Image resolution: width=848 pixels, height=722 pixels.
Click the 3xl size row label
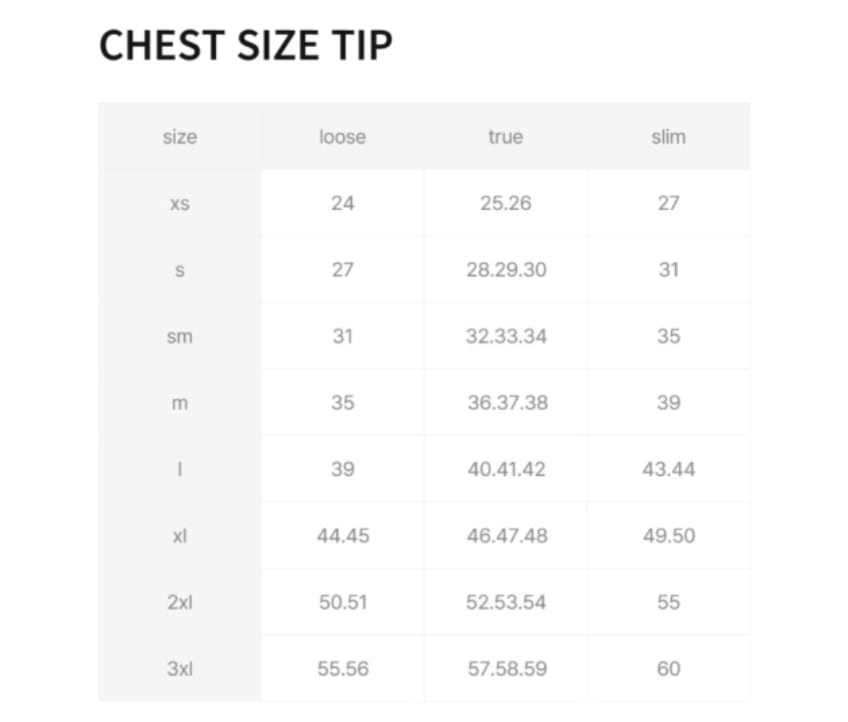tap(180, 669)
